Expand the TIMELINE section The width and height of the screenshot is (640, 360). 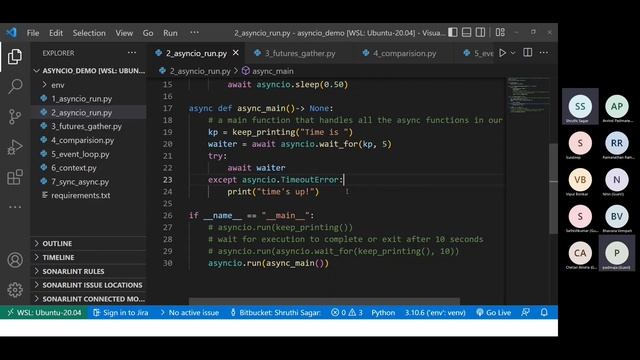click(x=89, y=257)
